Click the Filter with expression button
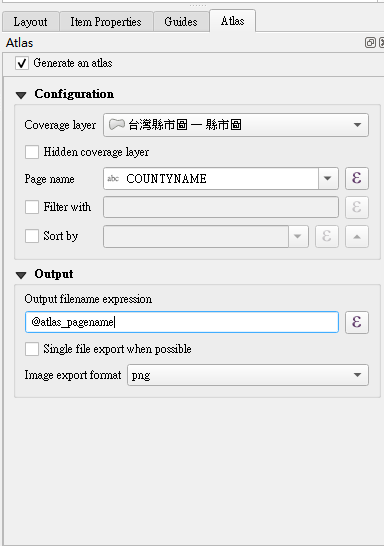Viewport: 384px width, 546px height. click(357, 208)
